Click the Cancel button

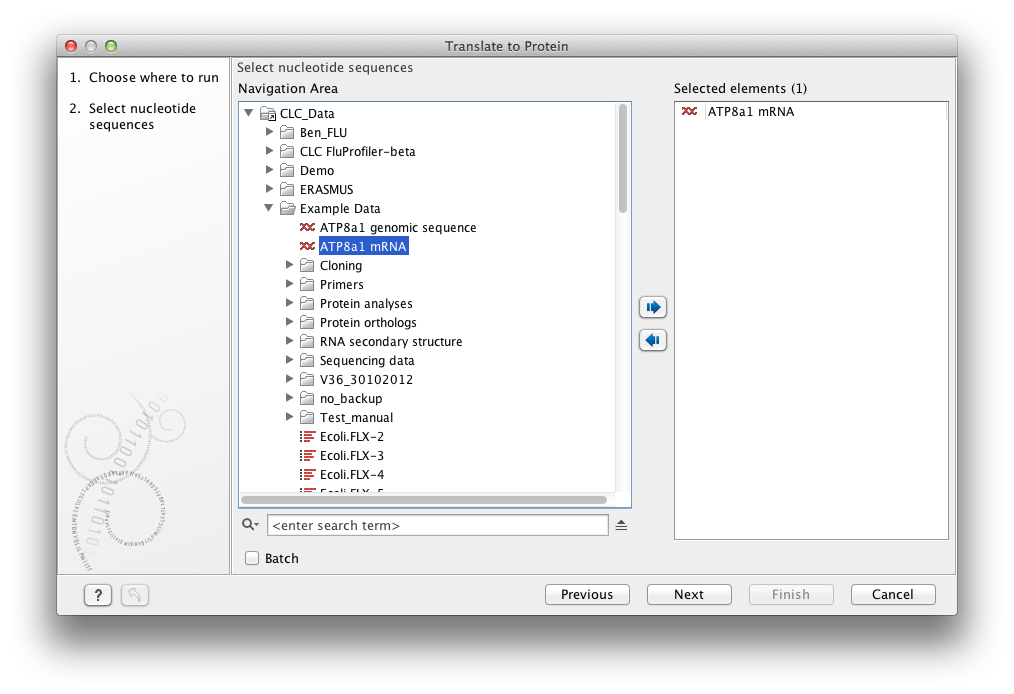click(892, 594)
